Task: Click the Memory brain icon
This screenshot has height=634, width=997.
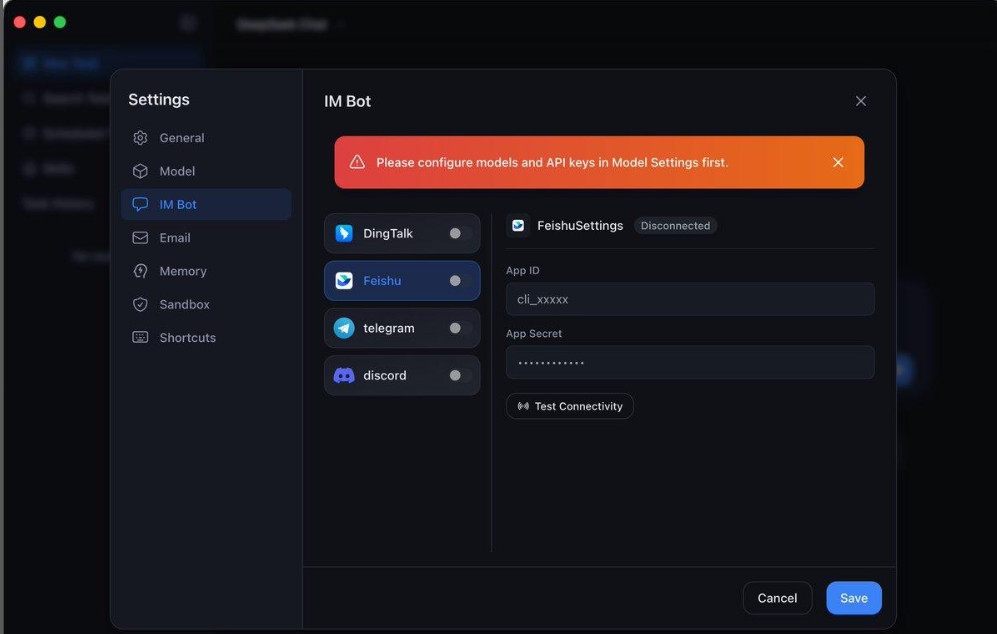Action: point(140,271)
